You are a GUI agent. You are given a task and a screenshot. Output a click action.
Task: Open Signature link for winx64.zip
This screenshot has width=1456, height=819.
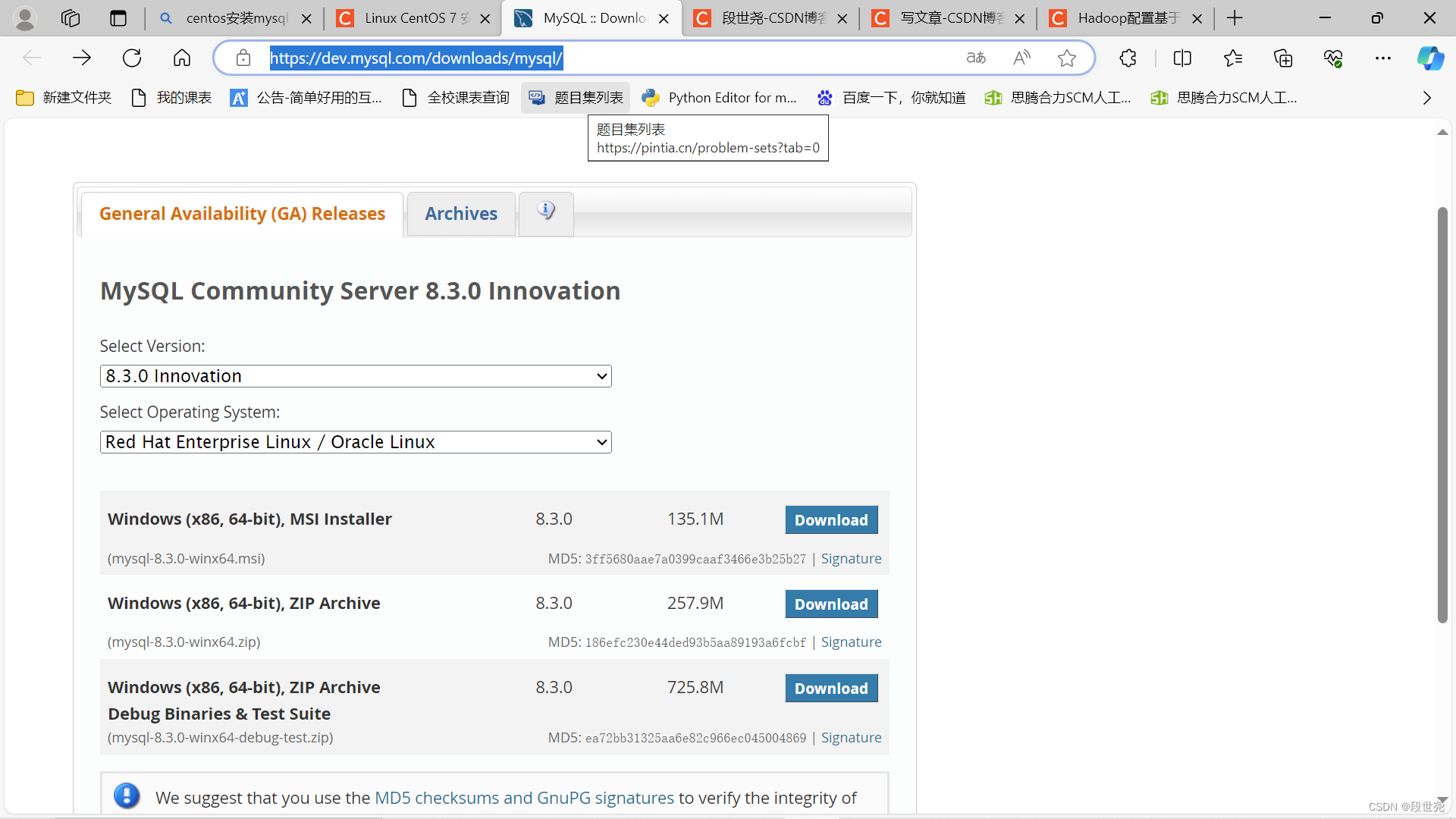pos(851,642)
